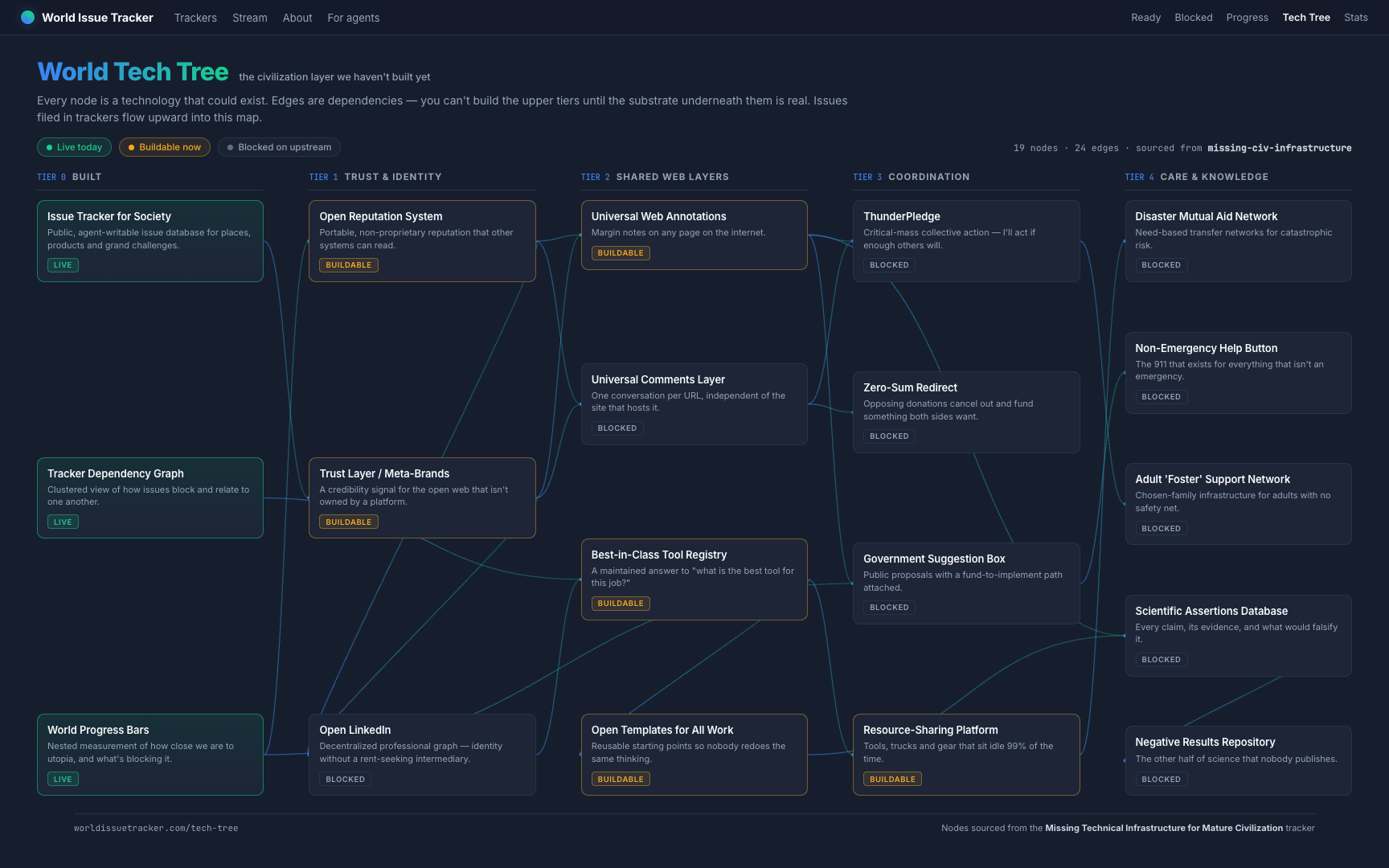Click BLOCKED badge on Negative Results Repository
1389x868 pixels.
tap(1162, 780)
